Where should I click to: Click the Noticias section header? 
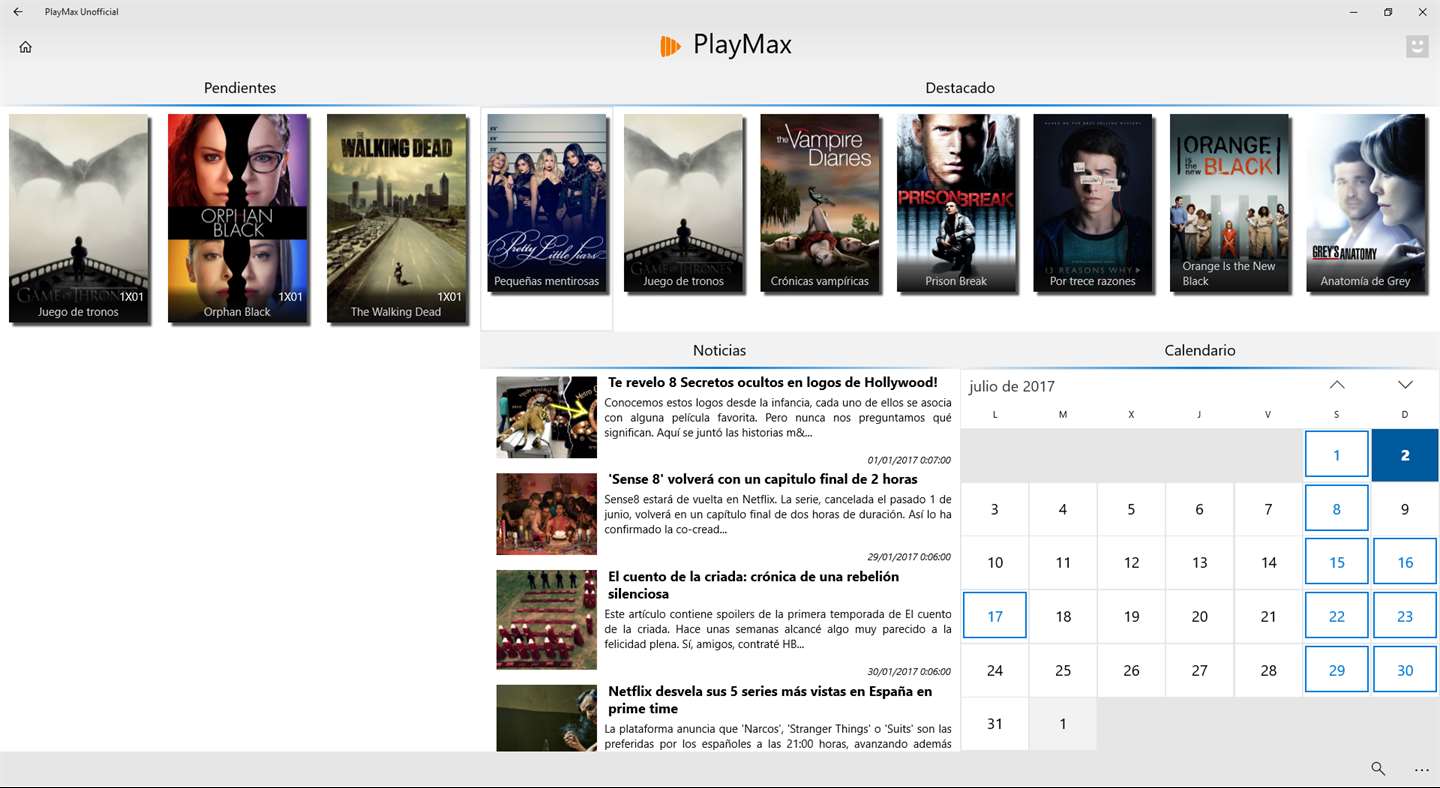tap(720, 350)
